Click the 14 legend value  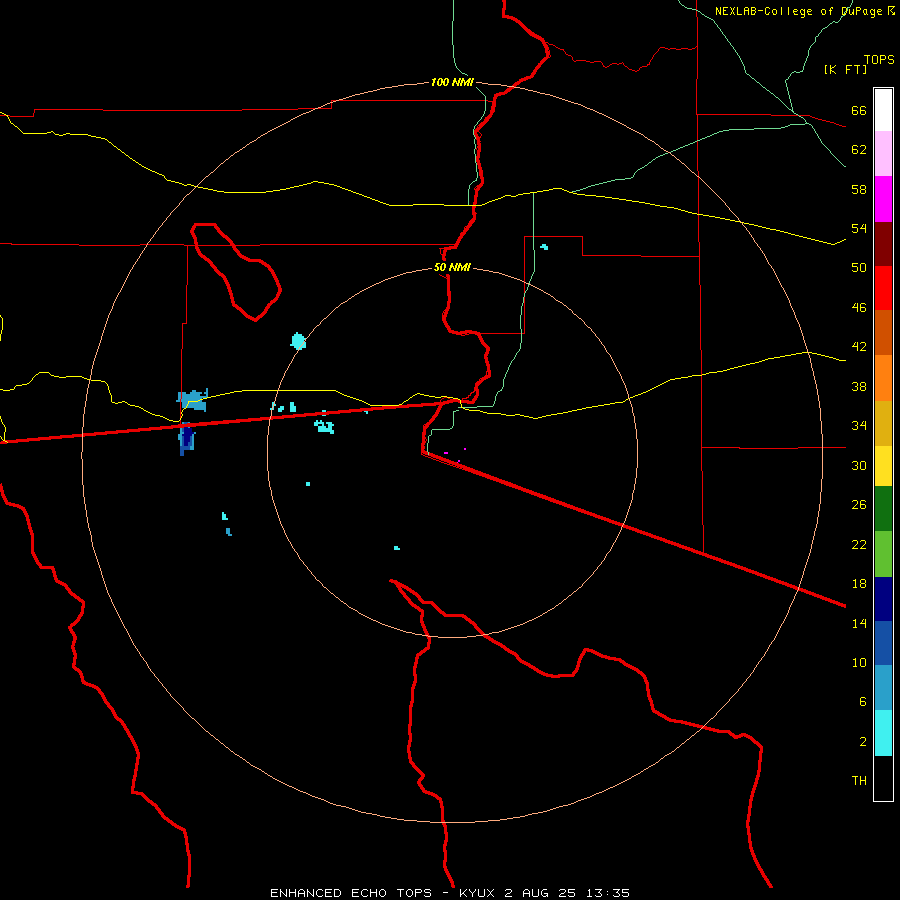click(859, 623)
